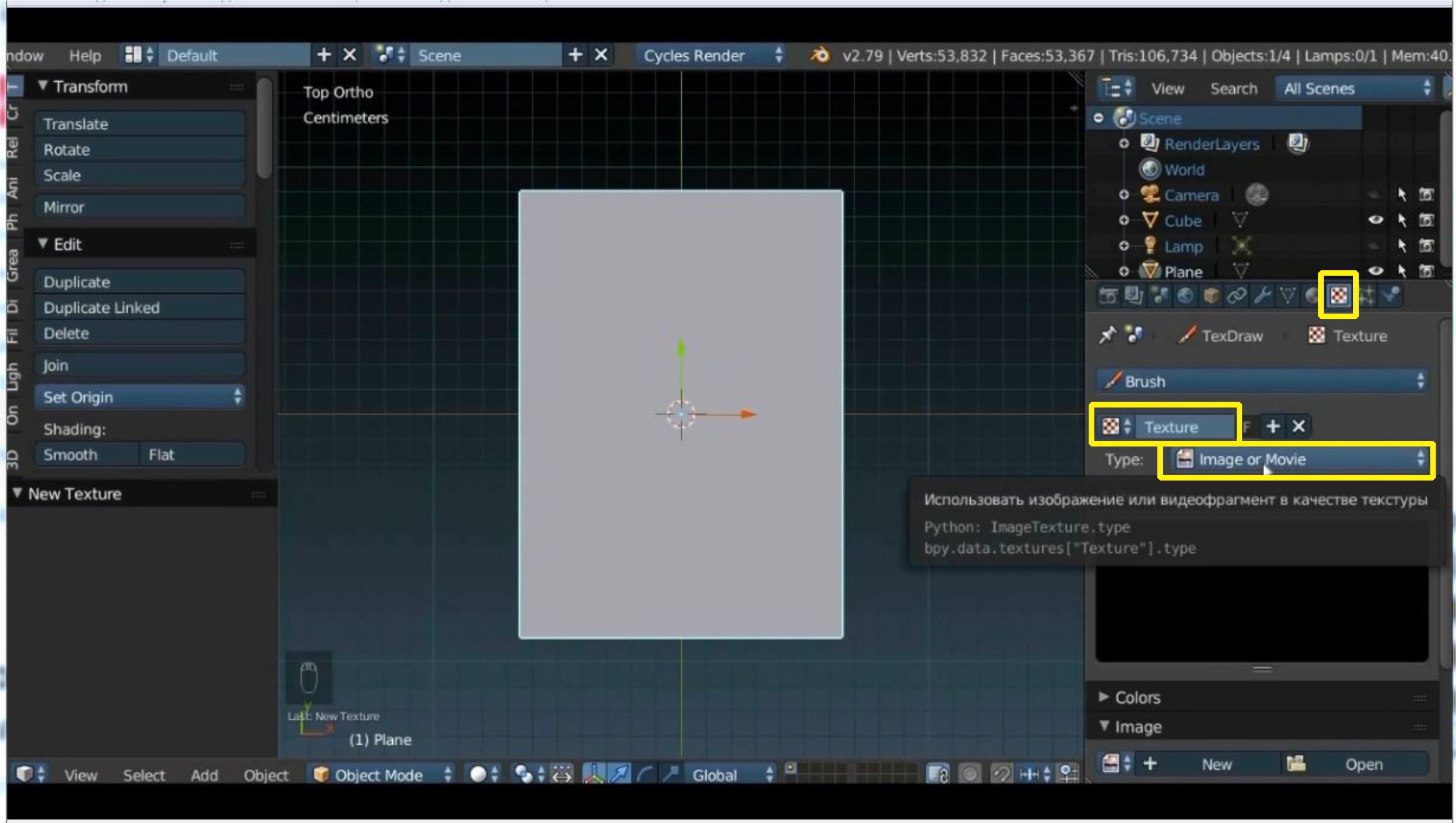This screenshot has height=823, width=1456.
Task: Click the 3D manipulator axes icon
Action: (594, 774)
